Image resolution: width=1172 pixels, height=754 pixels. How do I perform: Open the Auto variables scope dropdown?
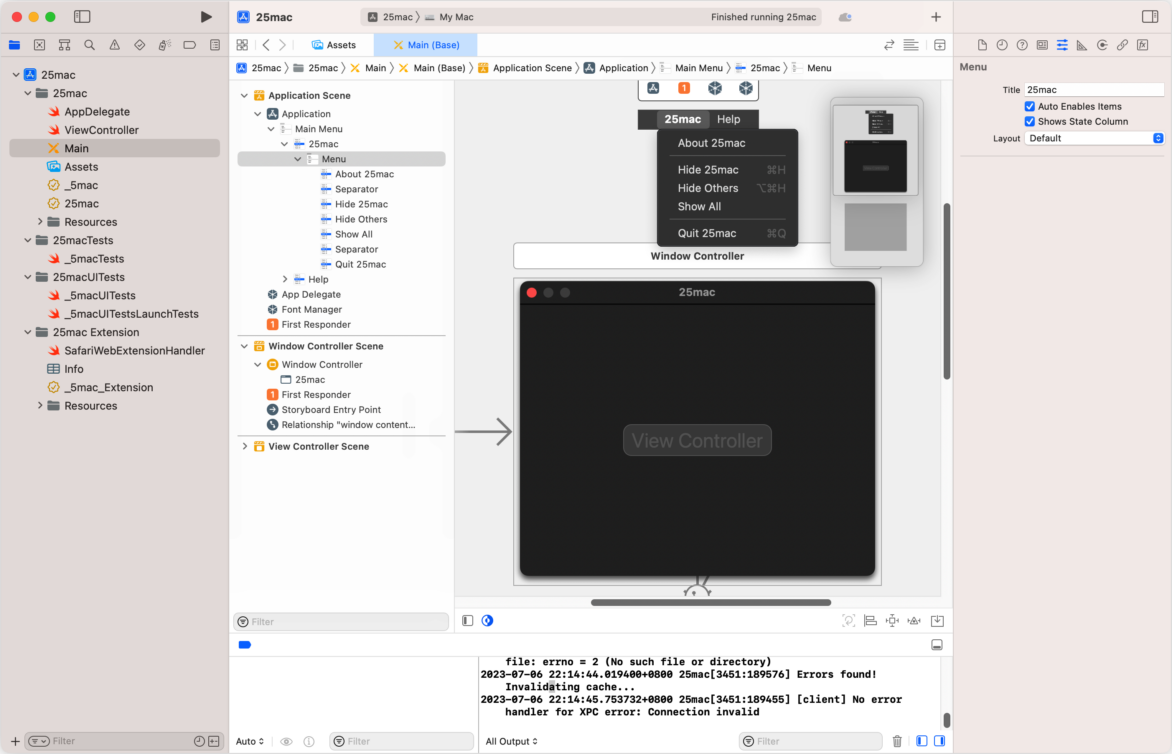(250, 741)
